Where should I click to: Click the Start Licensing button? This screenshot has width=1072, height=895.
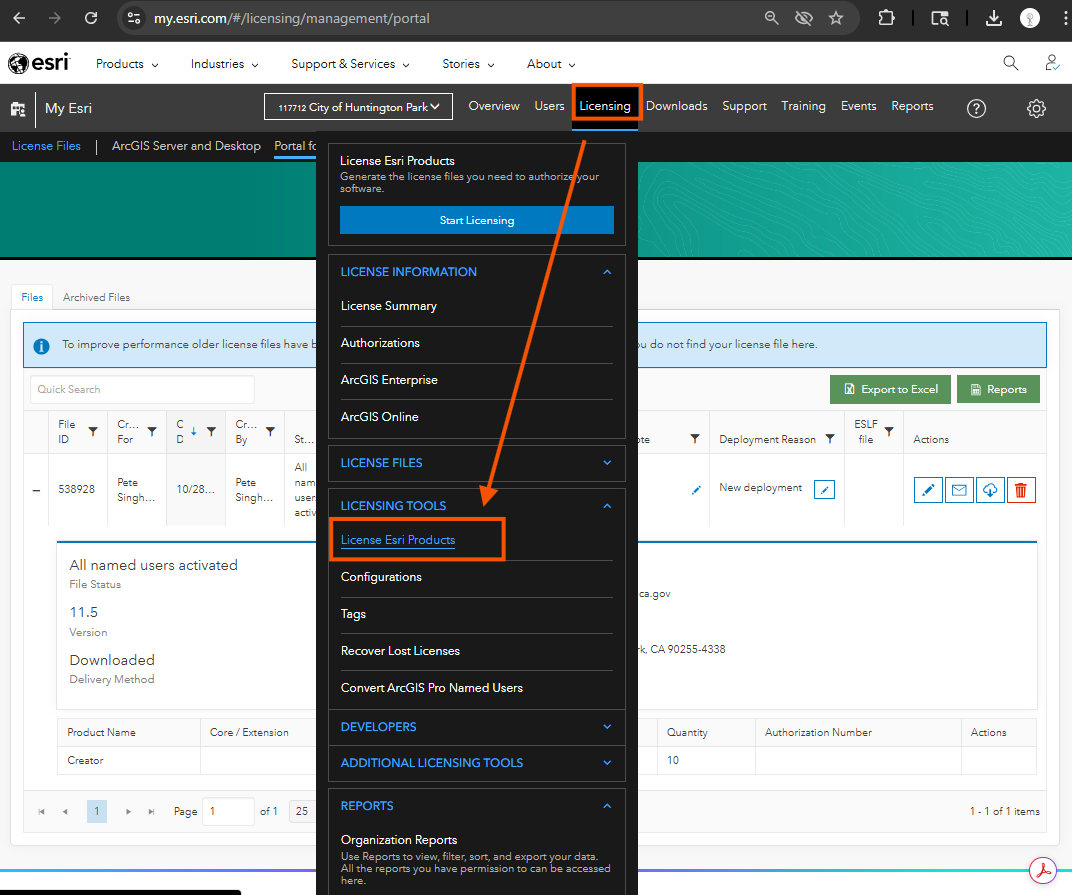pyautogui.click(x=477, y=220)
